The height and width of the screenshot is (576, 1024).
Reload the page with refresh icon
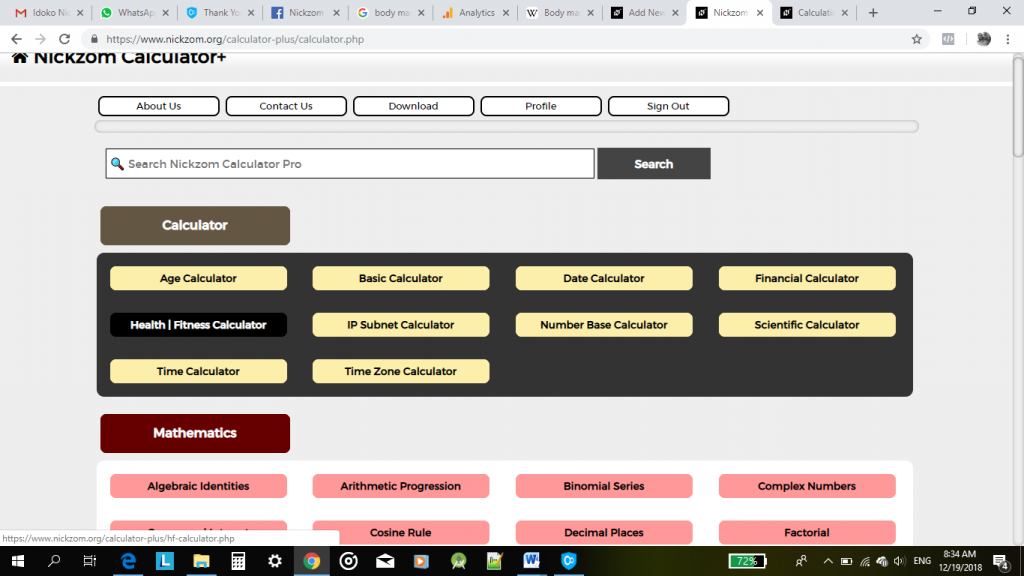pyautogui.click(x=64, y=39)
